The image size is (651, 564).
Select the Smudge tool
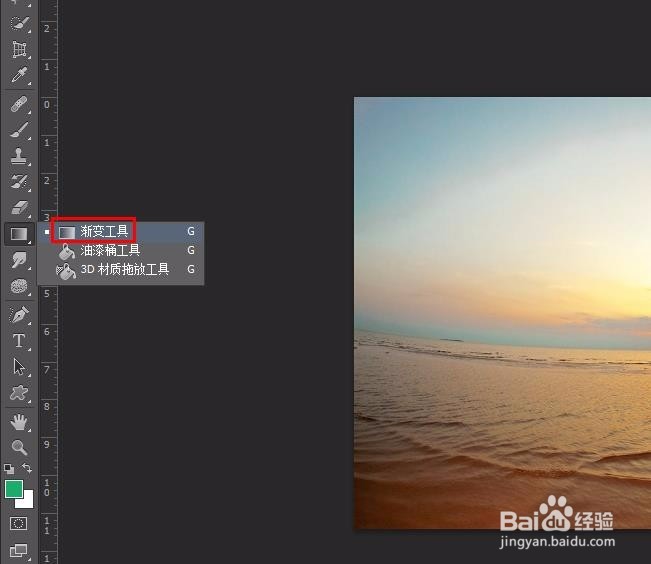[19, 260]
